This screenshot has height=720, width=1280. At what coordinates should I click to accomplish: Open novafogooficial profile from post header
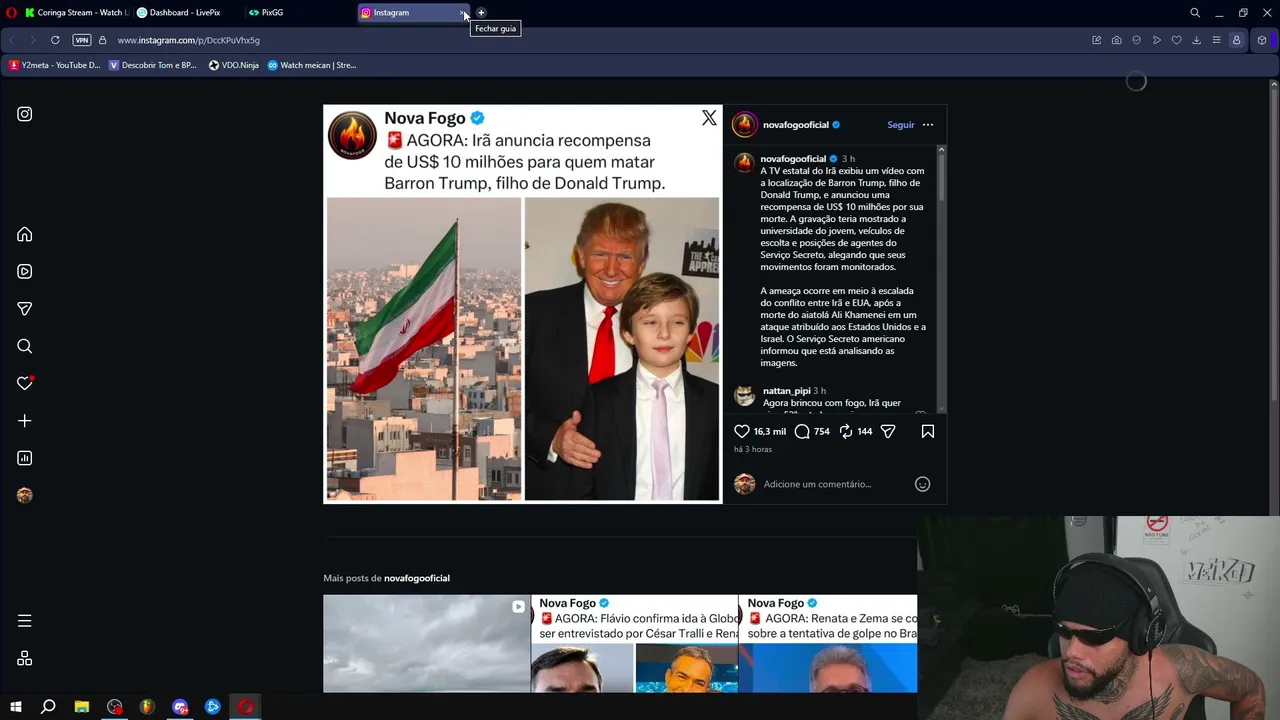click(x=796, y=125)
